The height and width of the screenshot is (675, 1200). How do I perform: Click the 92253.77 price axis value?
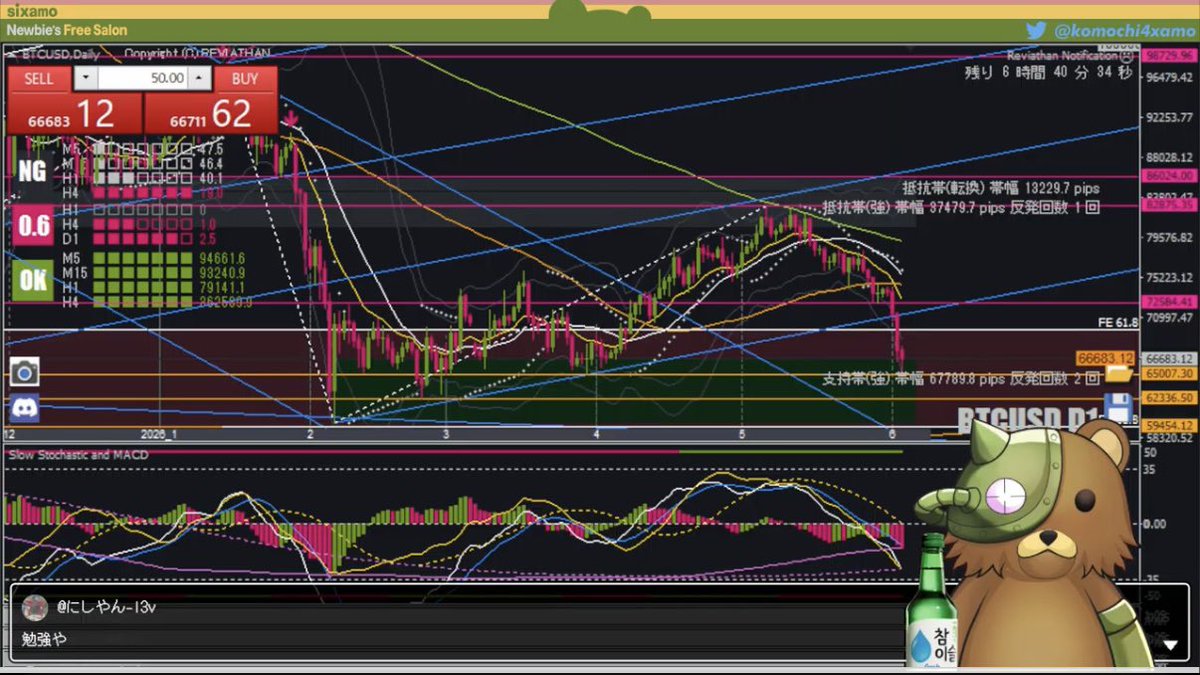[x=1168, y=118]
